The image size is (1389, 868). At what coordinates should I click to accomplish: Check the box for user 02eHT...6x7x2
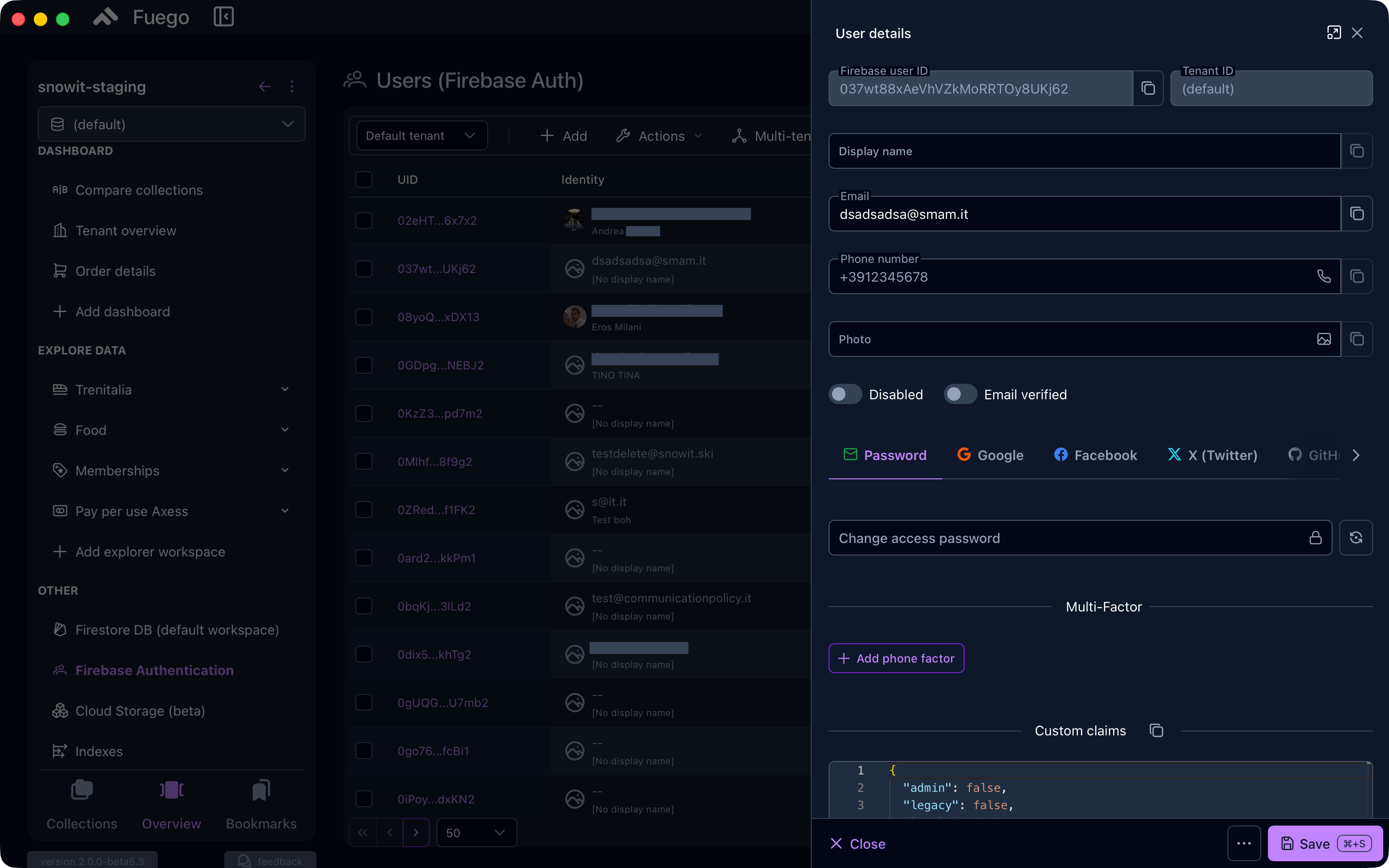[x=364, y=220]
